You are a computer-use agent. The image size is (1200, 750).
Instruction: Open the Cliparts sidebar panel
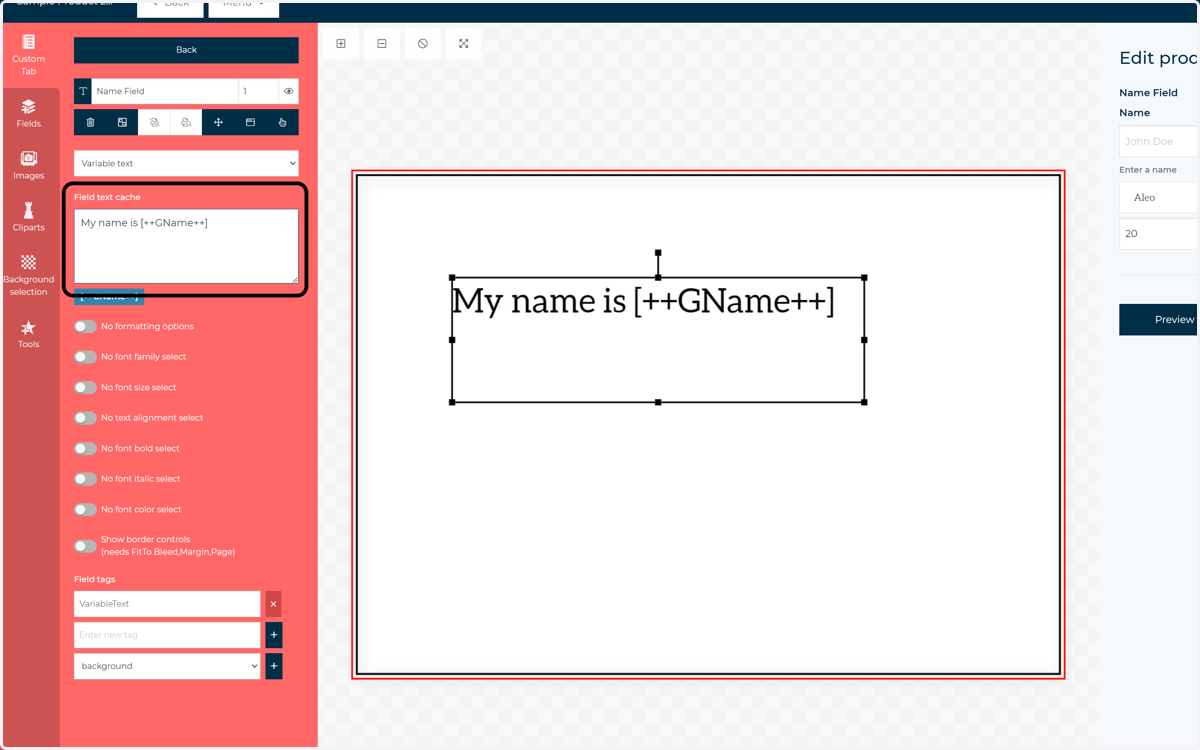coord(29,215)
